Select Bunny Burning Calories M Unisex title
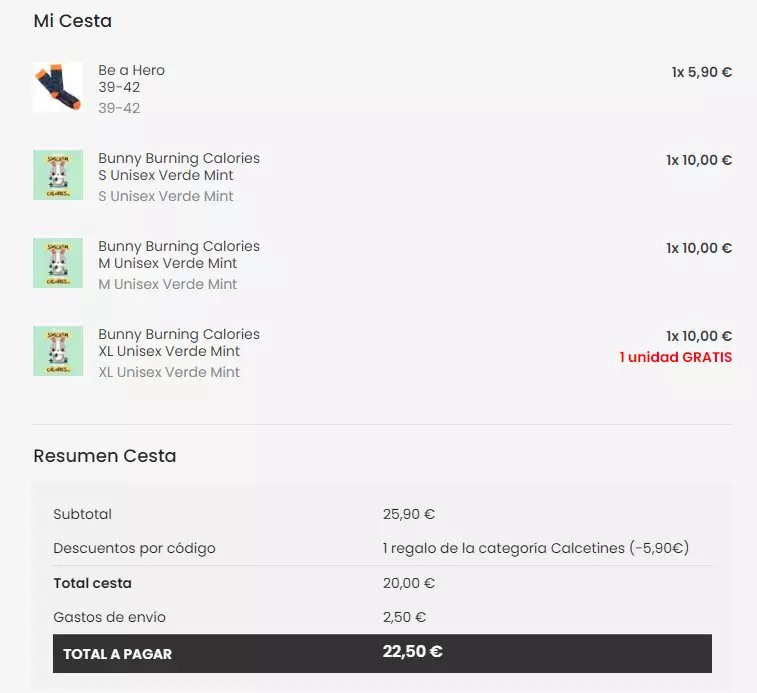This screenshot has width=757, height=693. click(179, 255)
